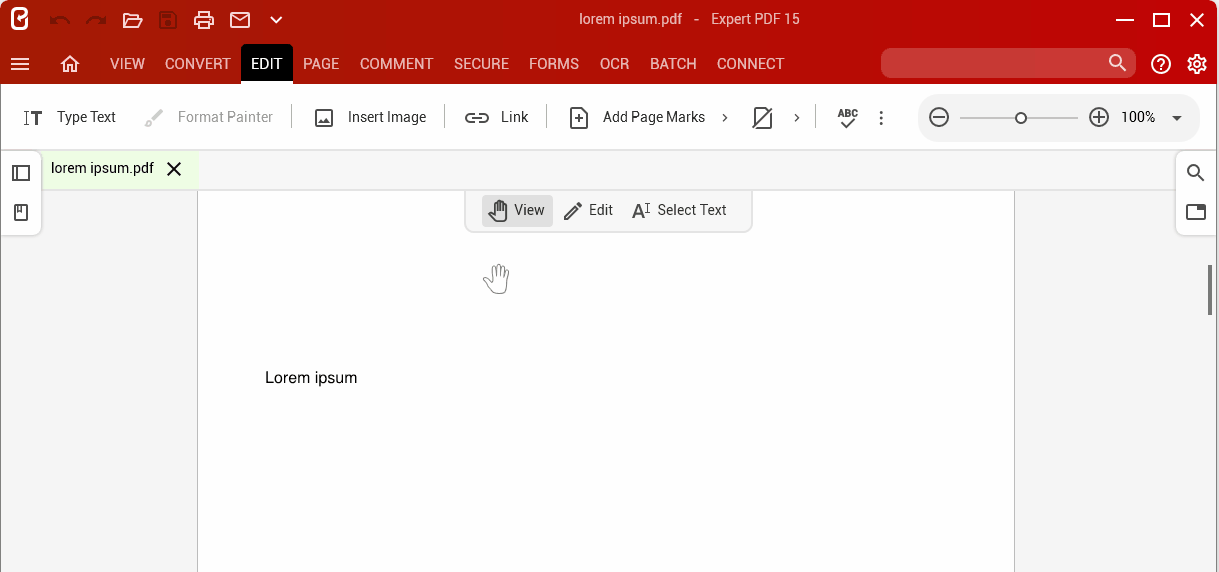Switch to Select Text mode

680,210
